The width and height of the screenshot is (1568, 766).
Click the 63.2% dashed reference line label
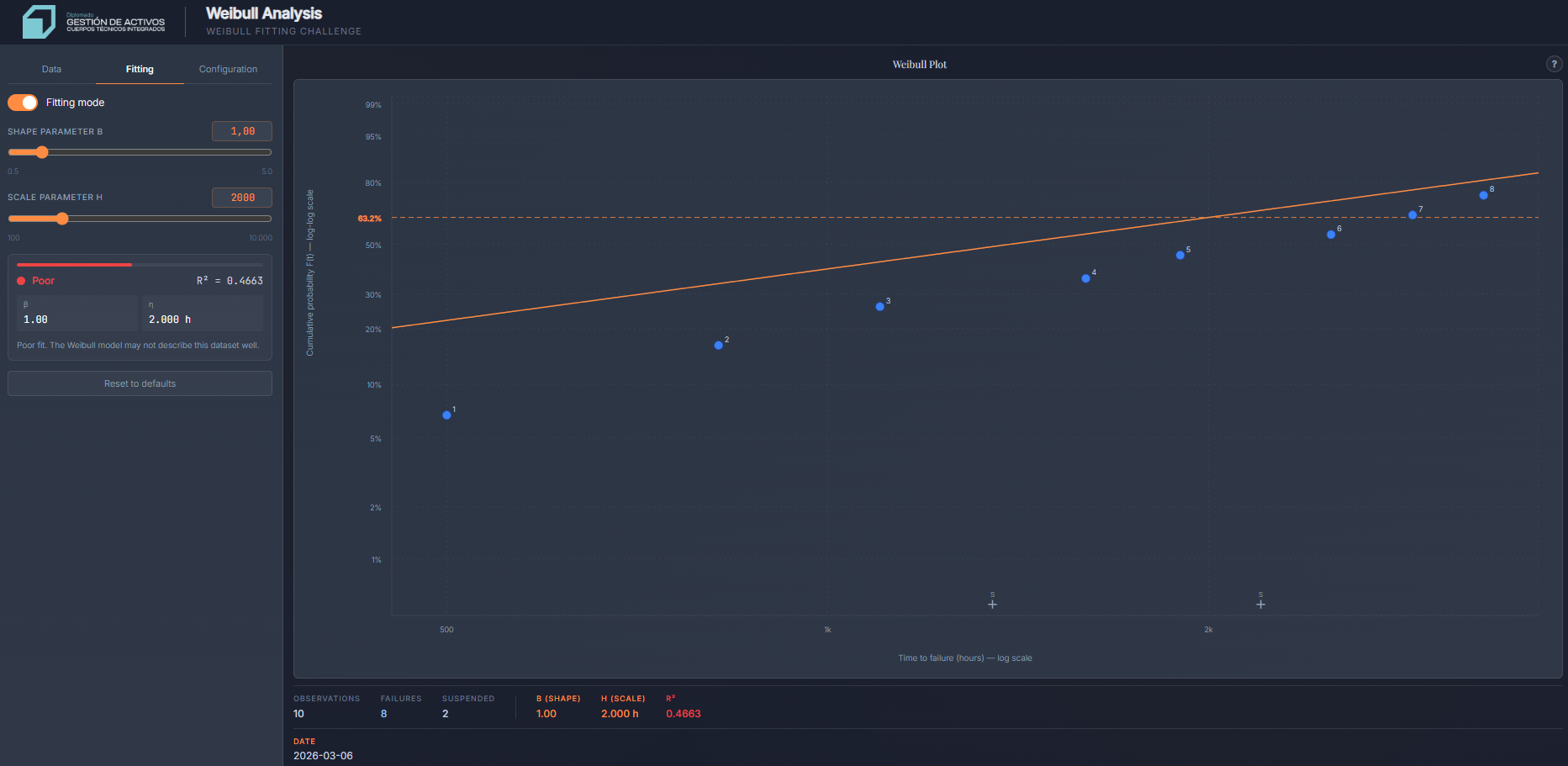click(368, 217)
